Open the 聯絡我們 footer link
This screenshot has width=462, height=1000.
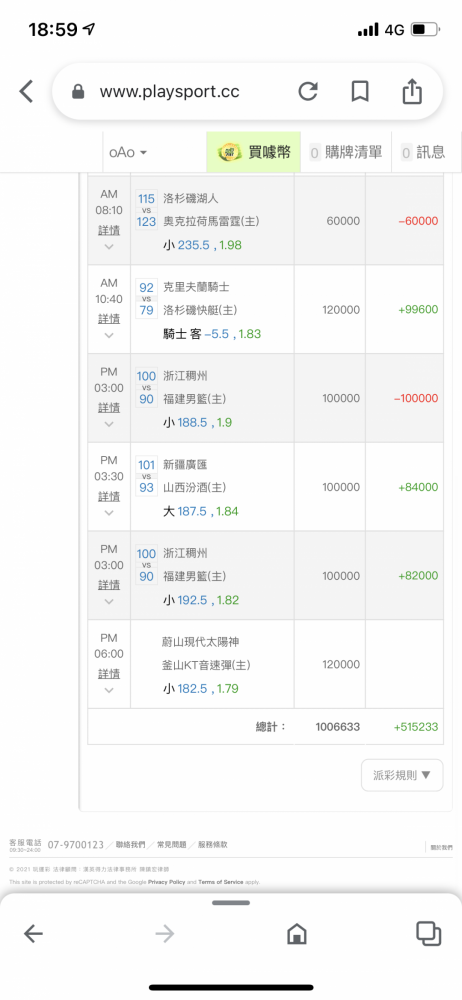(x=130, y=844)
